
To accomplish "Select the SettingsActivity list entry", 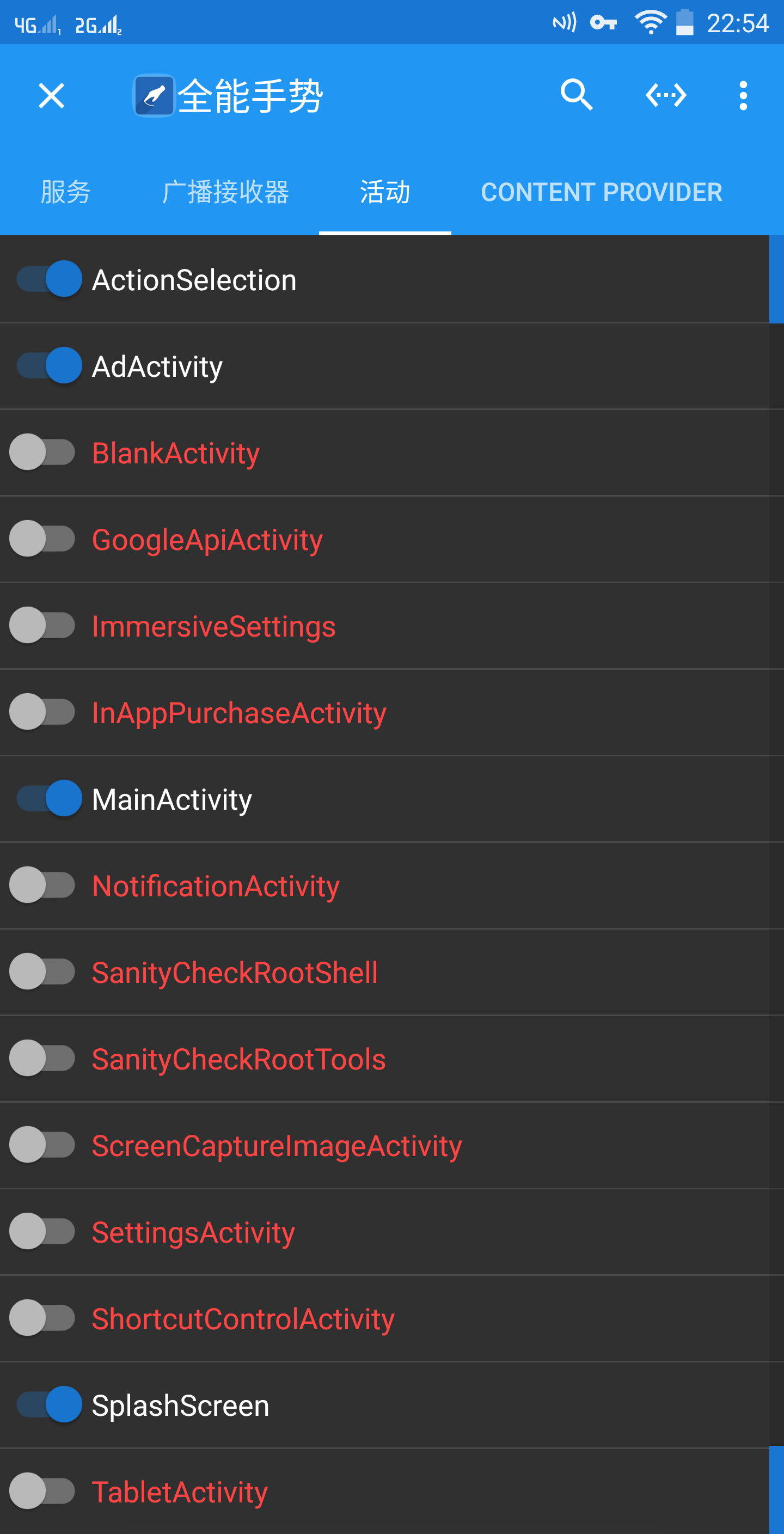I will 384,1231.
